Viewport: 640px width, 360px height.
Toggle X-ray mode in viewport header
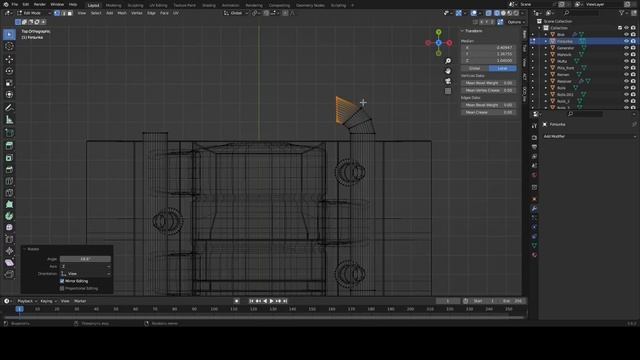coord(489,13)
